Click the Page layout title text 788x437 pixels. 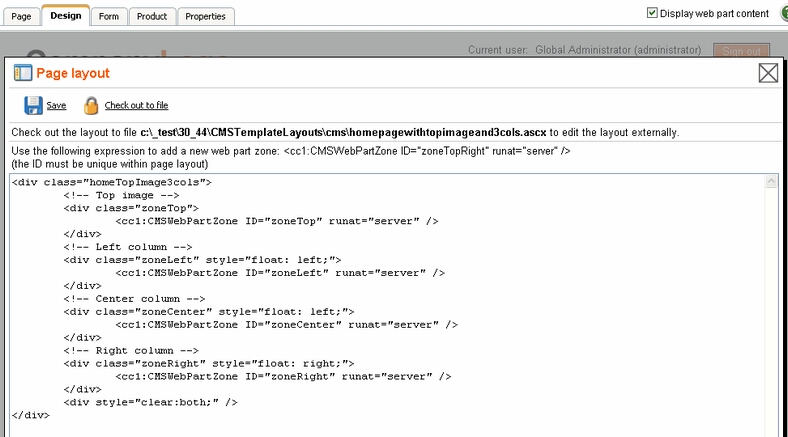click(x=73, y=74)
